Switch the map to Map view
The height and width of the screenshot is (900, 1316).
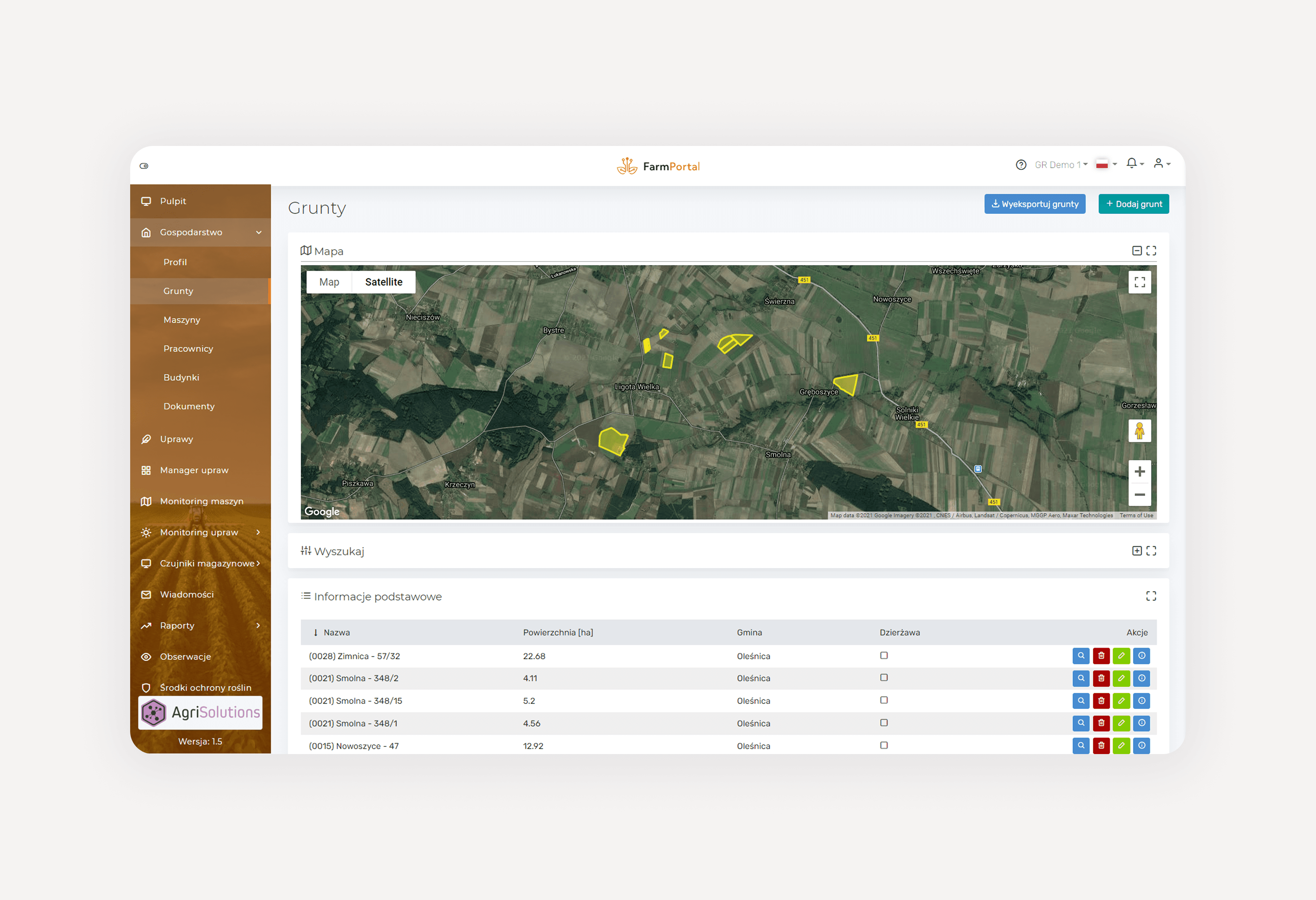point(329,282)
